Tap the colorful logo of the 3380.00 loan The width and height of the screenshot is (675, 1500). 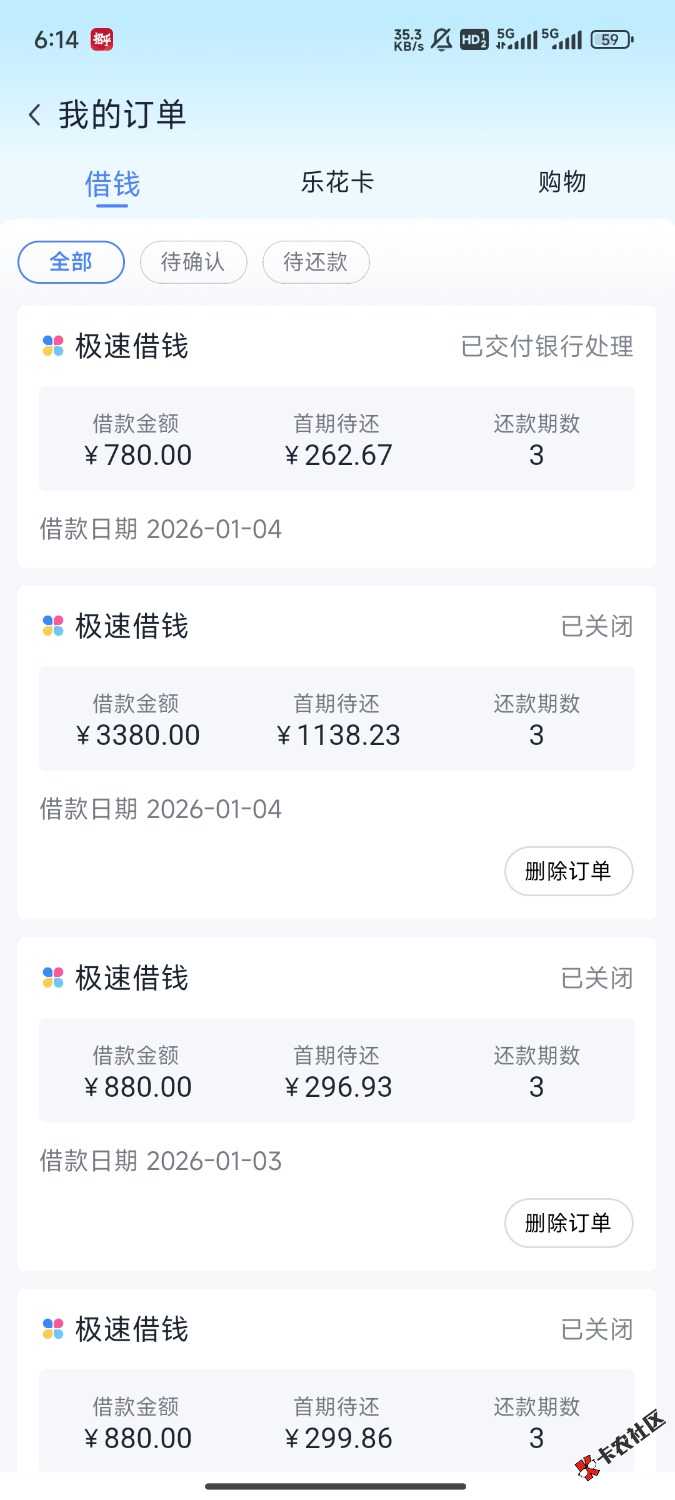pyautogui.click(x=53, y=626)
